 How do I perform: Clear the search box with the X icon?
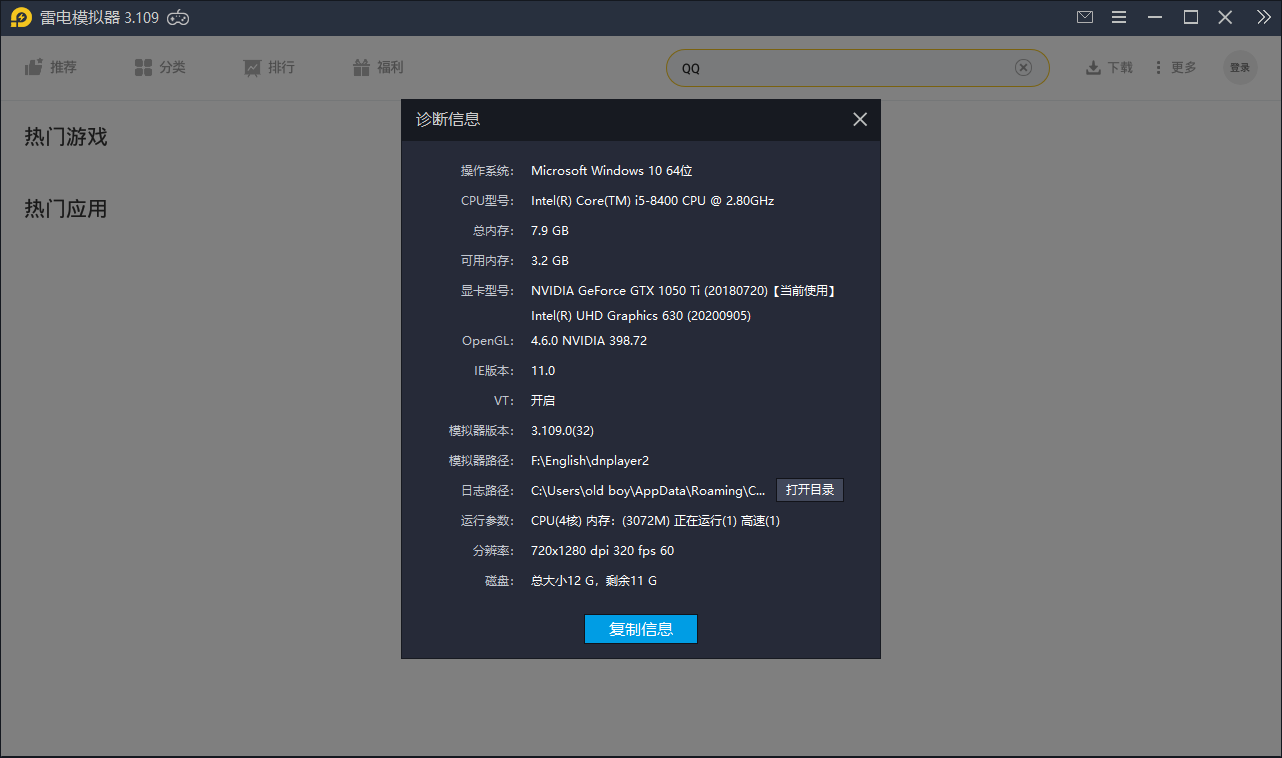1023,68
